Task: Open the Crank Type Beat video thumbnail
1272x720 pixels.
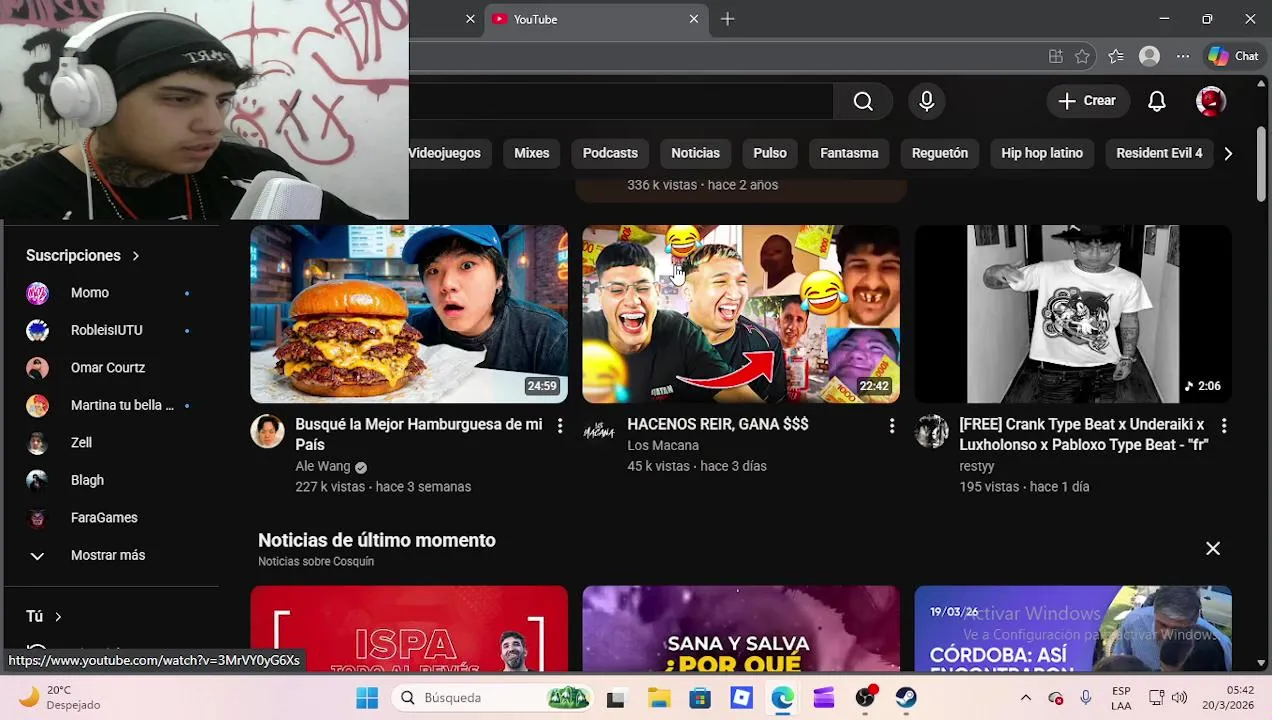Action: pyautogui.click(x=1073, y=314)
